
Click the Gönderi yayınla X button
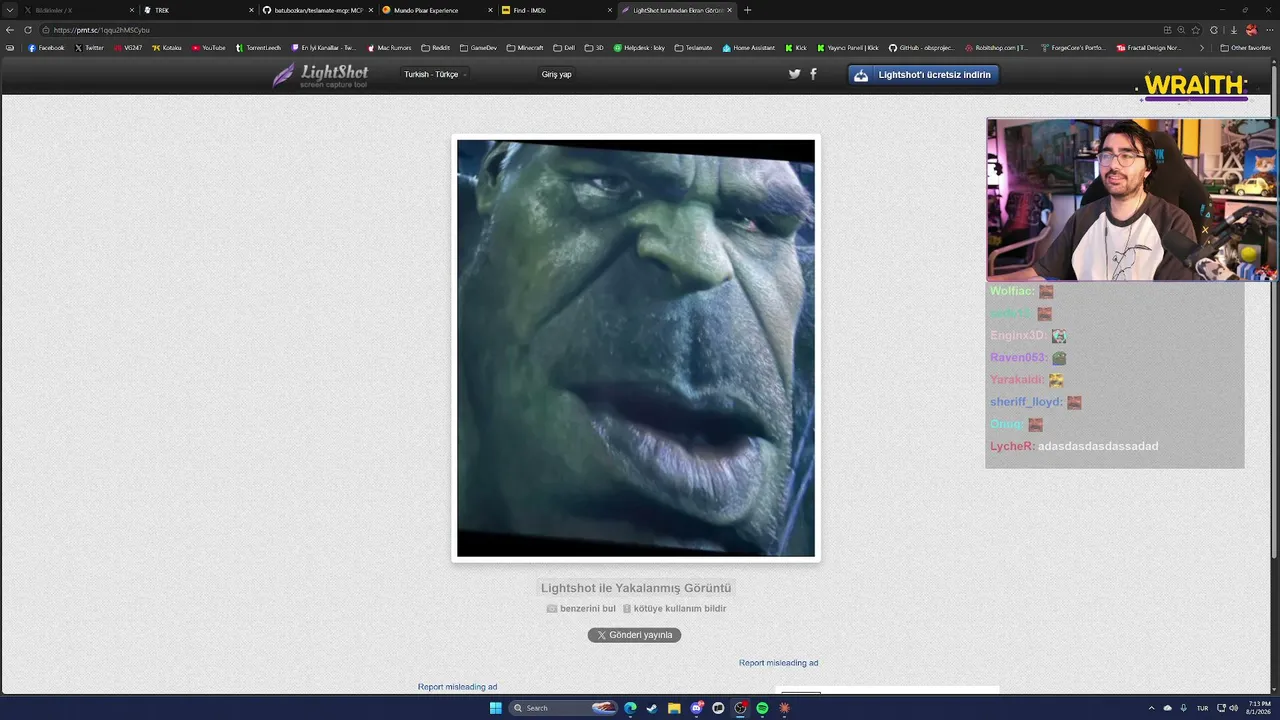(634, 635)
